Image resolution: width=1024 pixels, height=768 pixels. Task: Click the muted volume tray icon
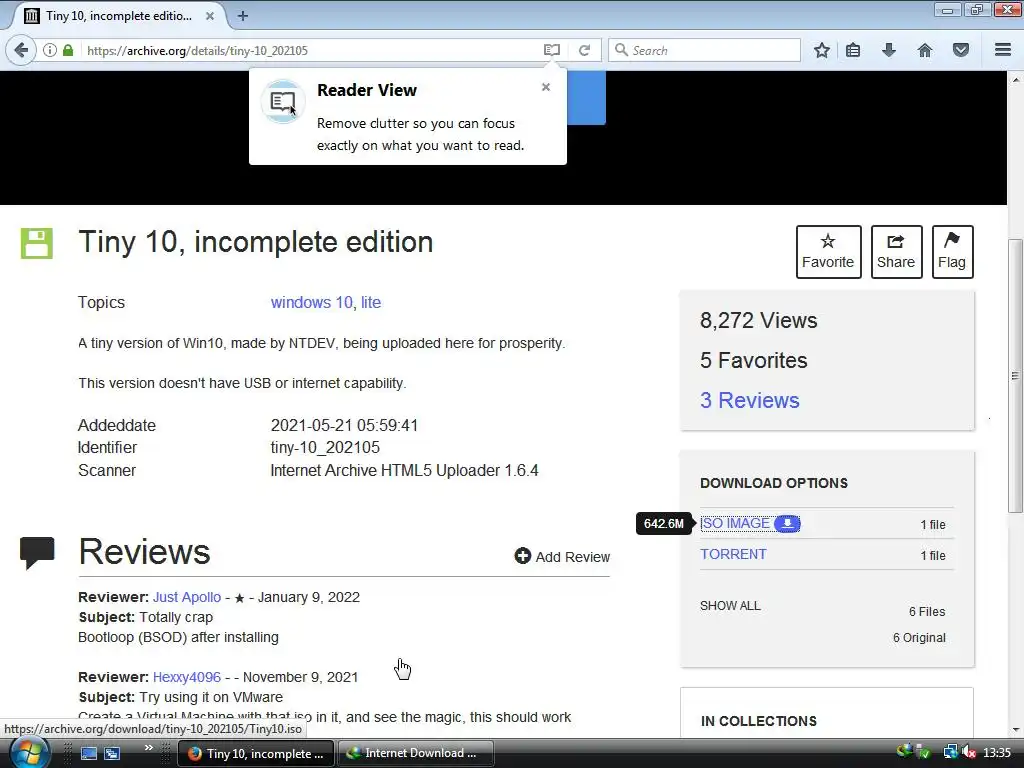tap(969, 753)
